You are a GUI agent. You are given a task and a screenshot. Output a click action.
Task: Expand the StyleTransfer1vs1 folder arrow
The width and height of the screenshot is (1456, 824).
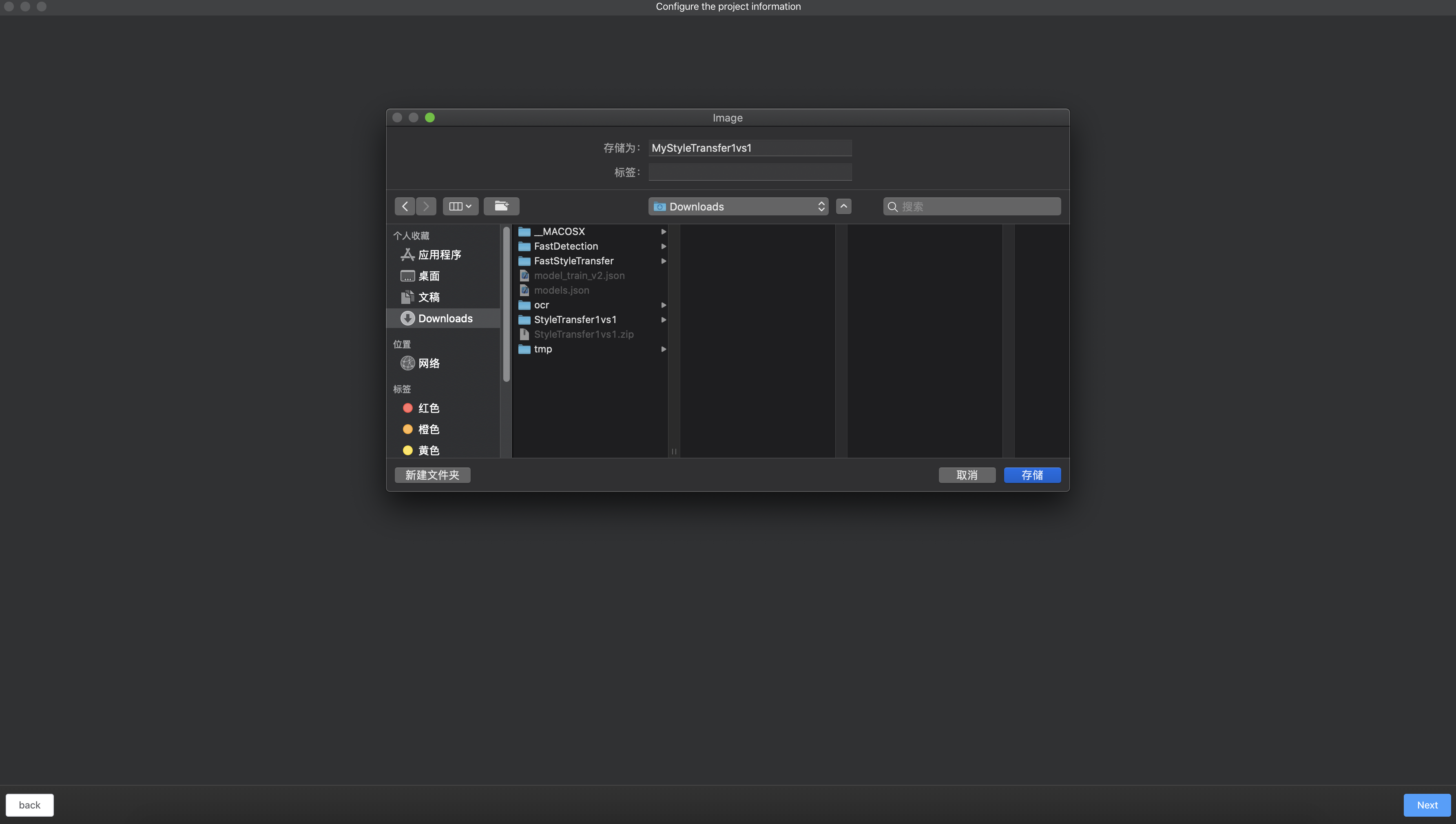663,320
